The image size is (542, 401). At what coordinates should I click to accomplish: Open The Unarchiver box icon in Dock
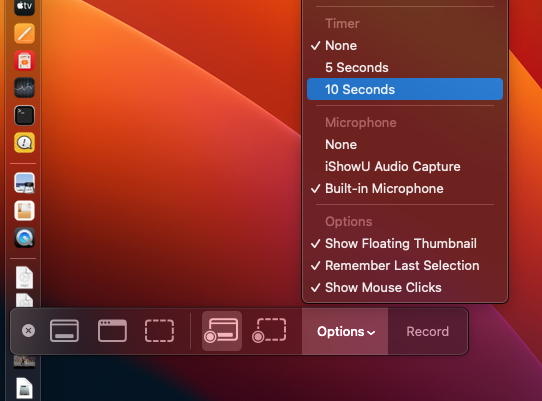(24, 210)
